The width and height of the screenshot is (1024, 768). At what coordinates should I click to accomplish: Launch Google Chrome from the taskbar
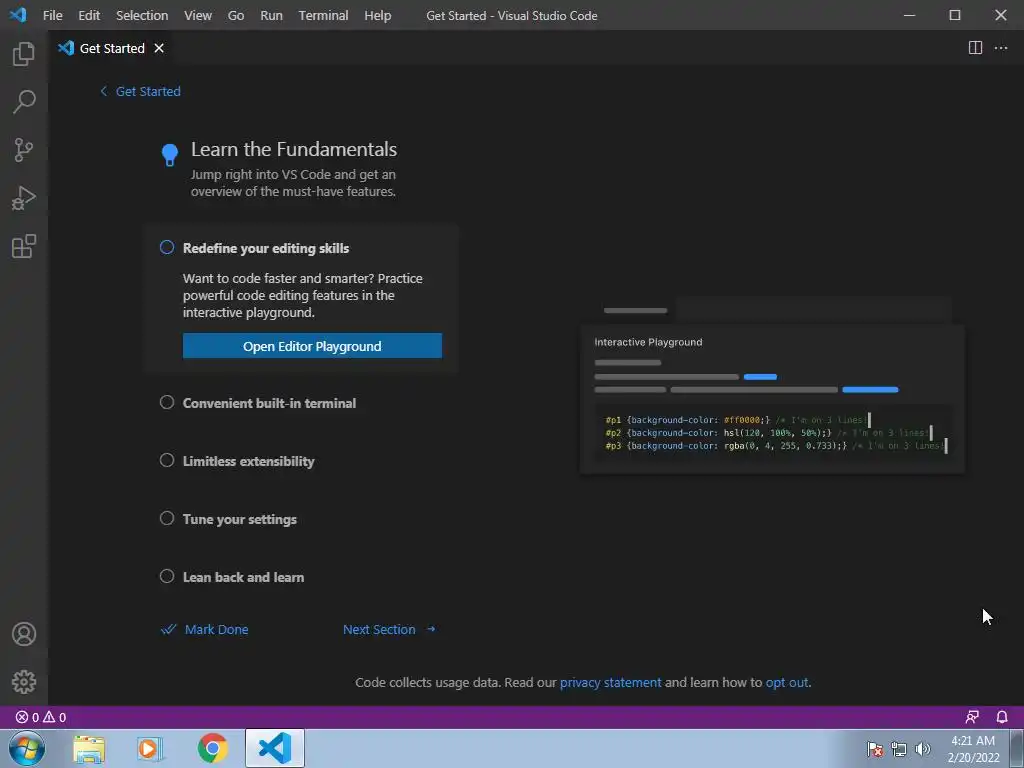[x=212, y=748]
